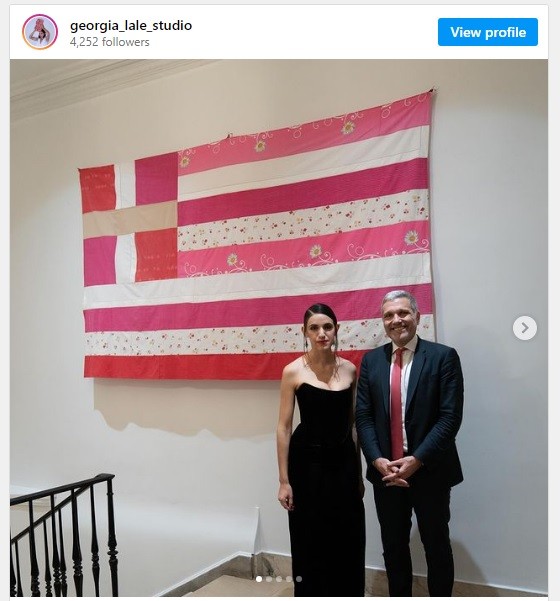
Task: Click the 4,252 followers text
Action: [110, 42]
